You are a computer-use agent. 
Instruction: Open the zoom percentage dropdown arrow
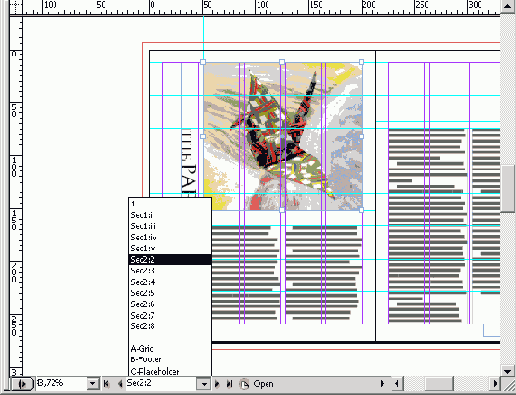coord(93,384)
